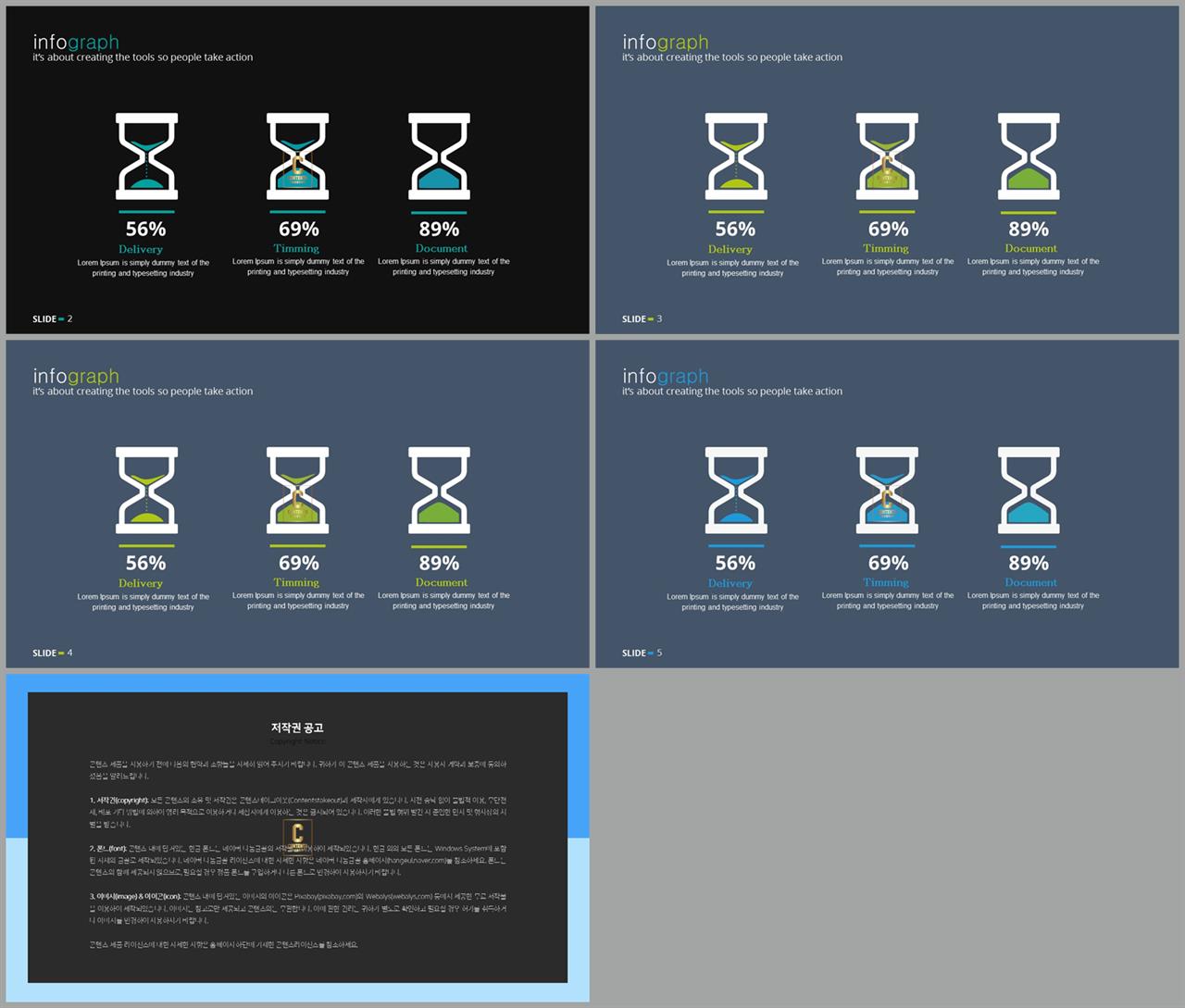Click the 69% number on slide 4
The height and width of the screenshot is (1008, 1185).
click(x=298, y=563)
